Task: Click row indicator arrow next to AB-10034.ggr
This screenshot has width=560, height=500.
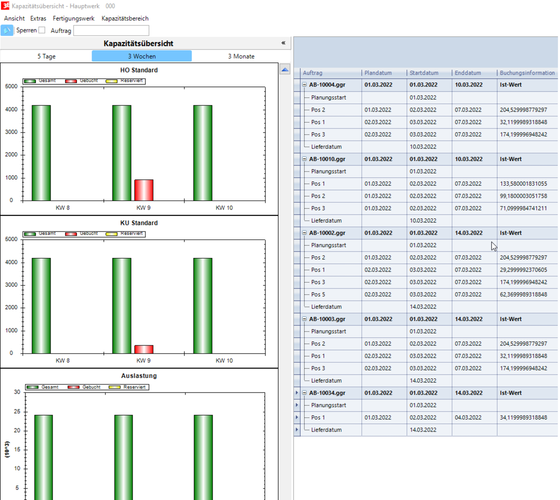Action: [x=297, y=393]
